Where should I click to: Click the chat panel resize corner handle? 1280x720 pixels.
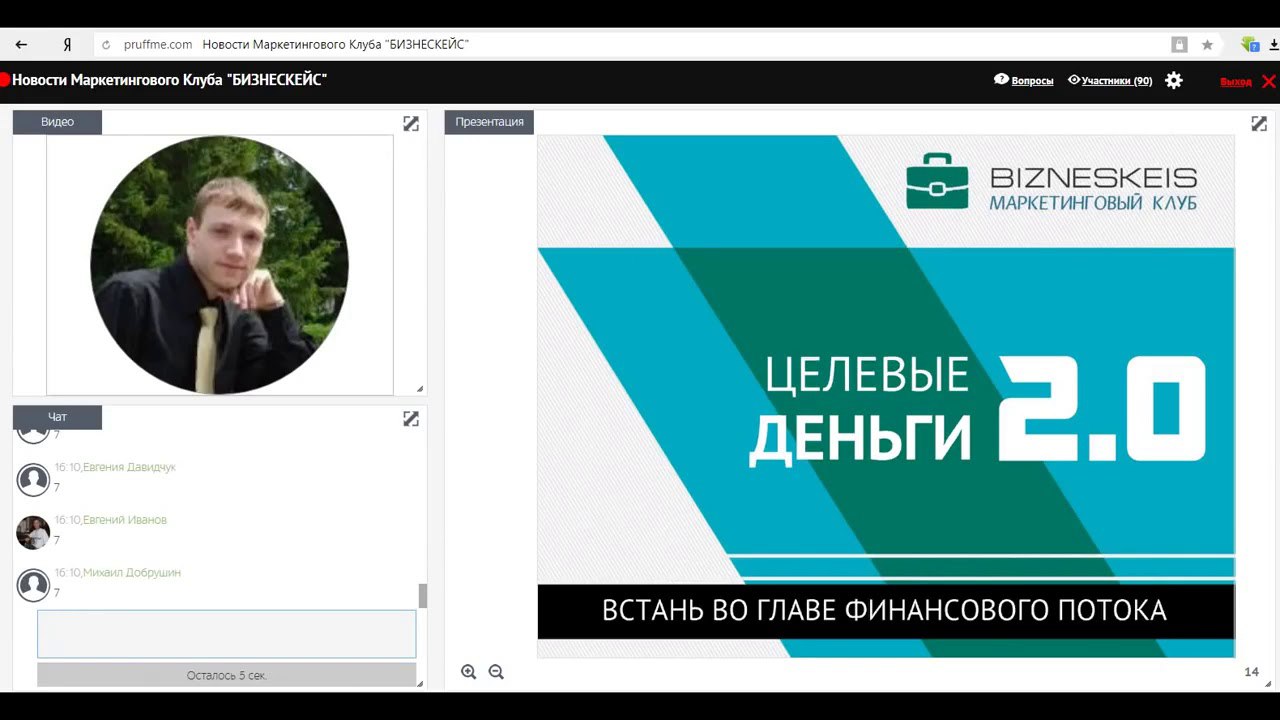click(420, 684)
